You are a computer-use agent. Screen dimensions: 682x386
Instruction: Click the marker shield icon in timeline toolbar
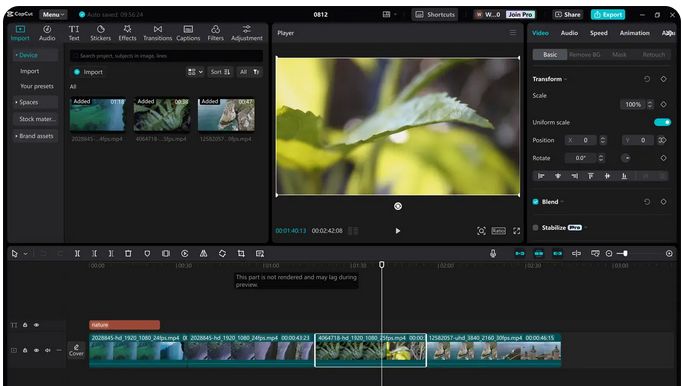(147, 253)
